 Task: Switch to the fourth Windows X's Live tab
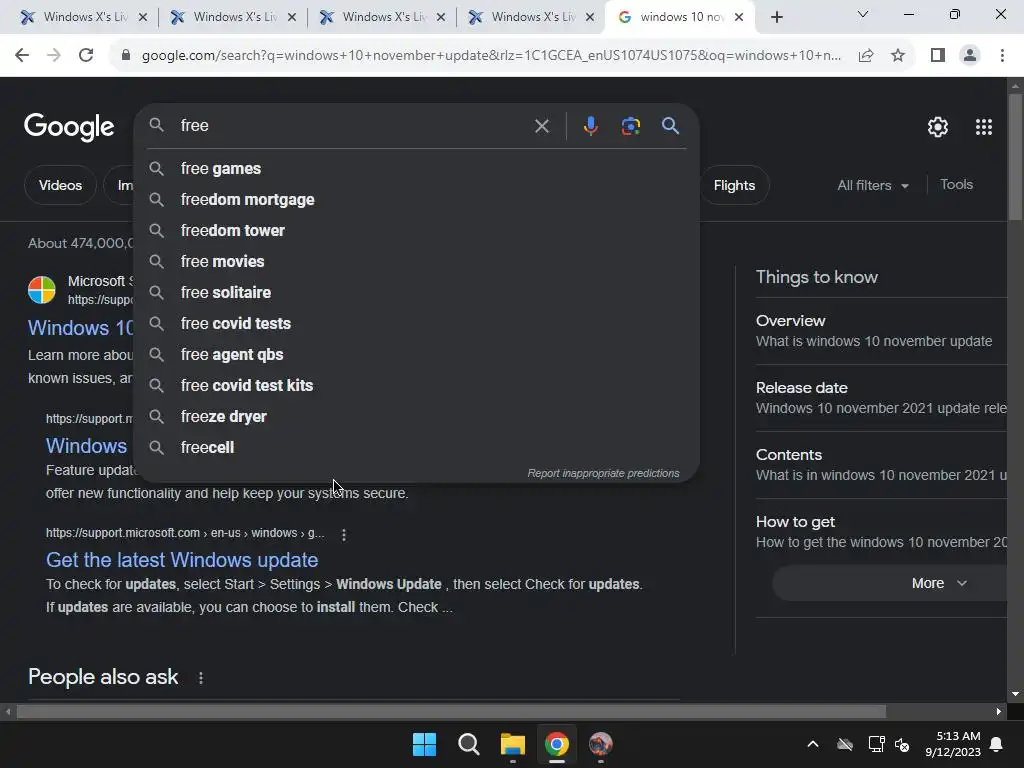pos(531,17)
